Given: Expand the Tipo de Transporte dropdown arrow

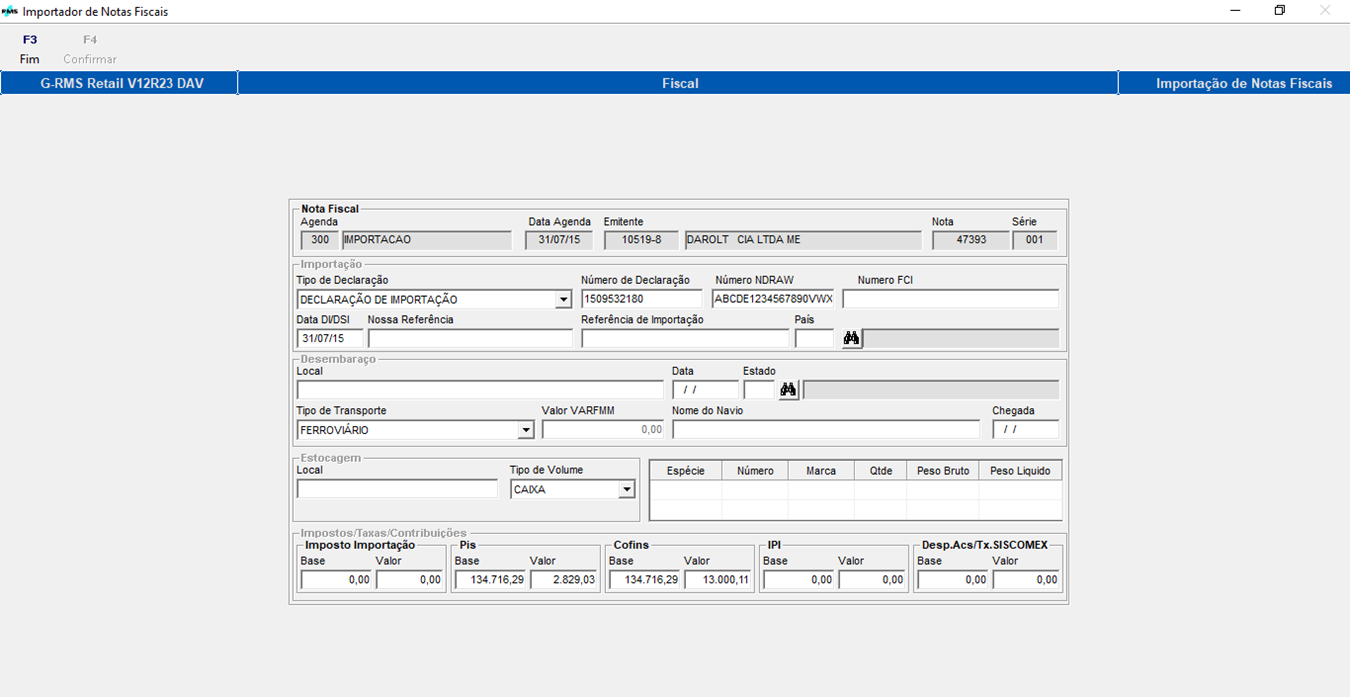Looking at the screenshot, I should coord(526,430).
